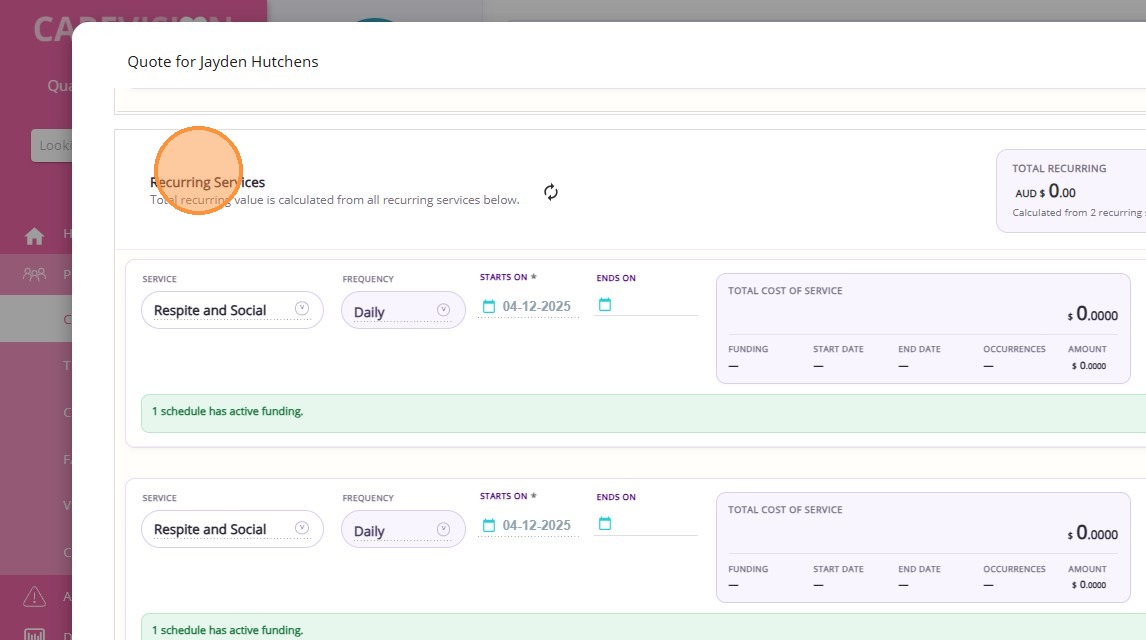Open the Ends On calendar in the second service row
The height and width of the screenshot is (640, 1146).
click(x=604, y=524)
